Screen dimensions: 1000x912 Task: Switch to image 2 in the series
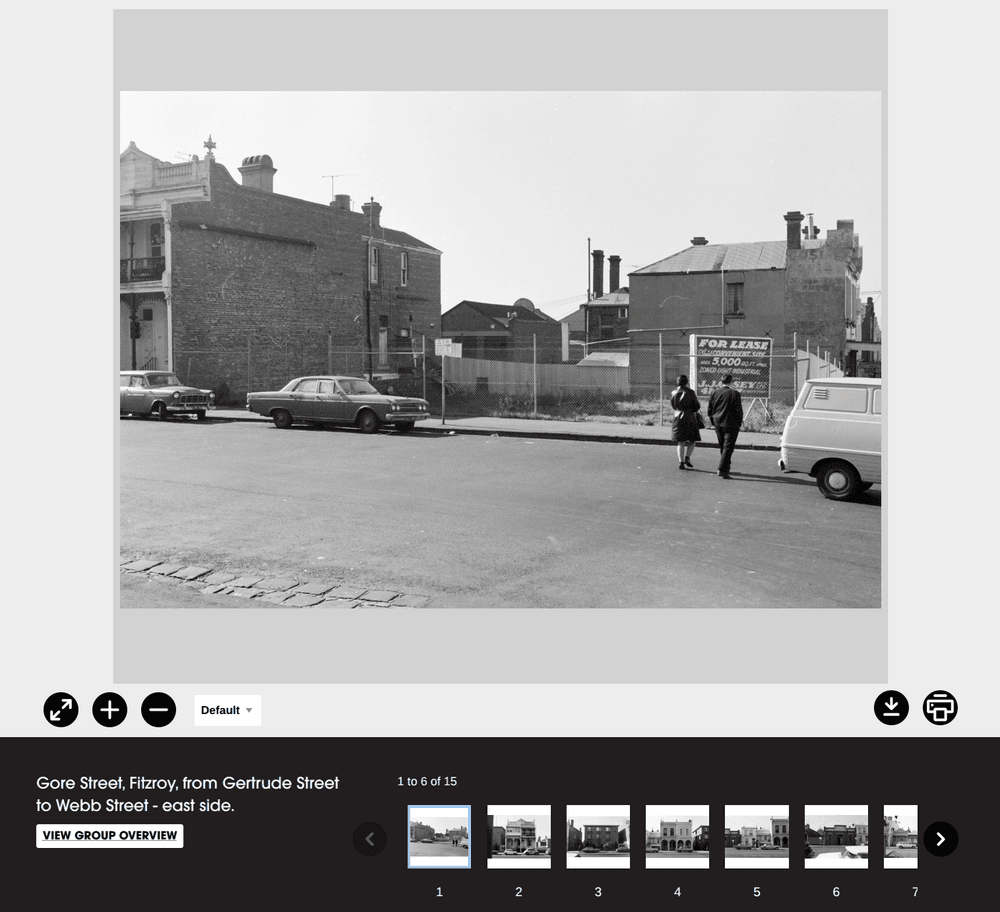(x=518, y=836)
